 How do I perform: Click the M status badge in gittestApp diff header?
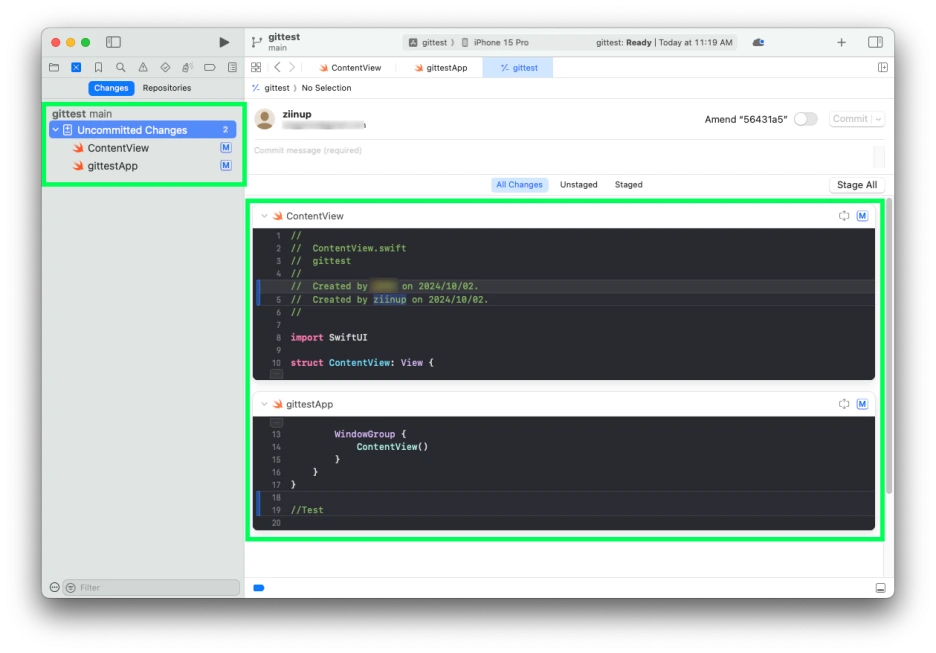862,404
